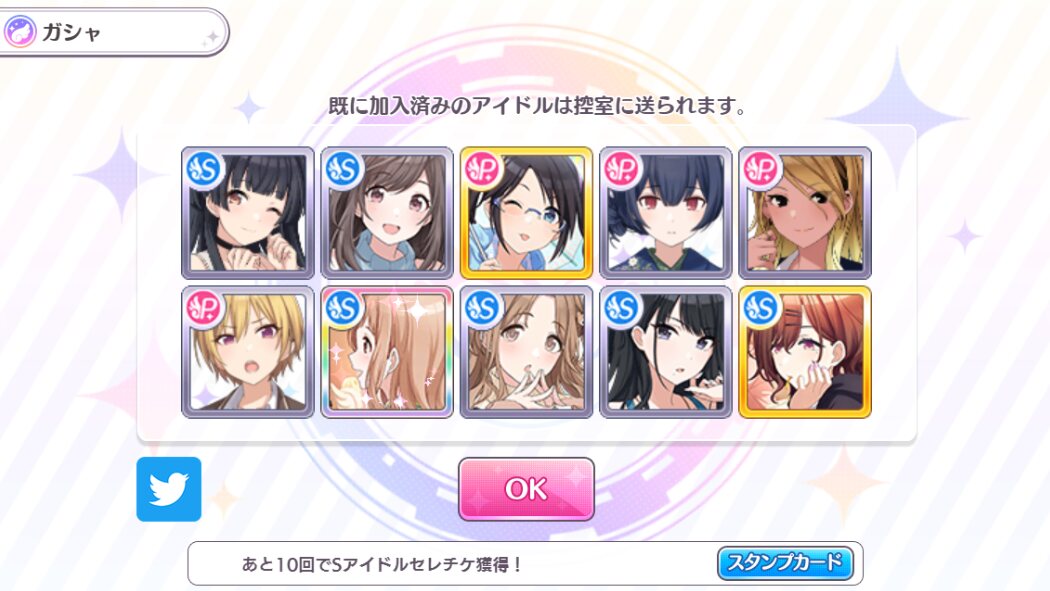Click the S badge on first idol card
Viewport: 1050px width, 591px height.
pos(204,170)
